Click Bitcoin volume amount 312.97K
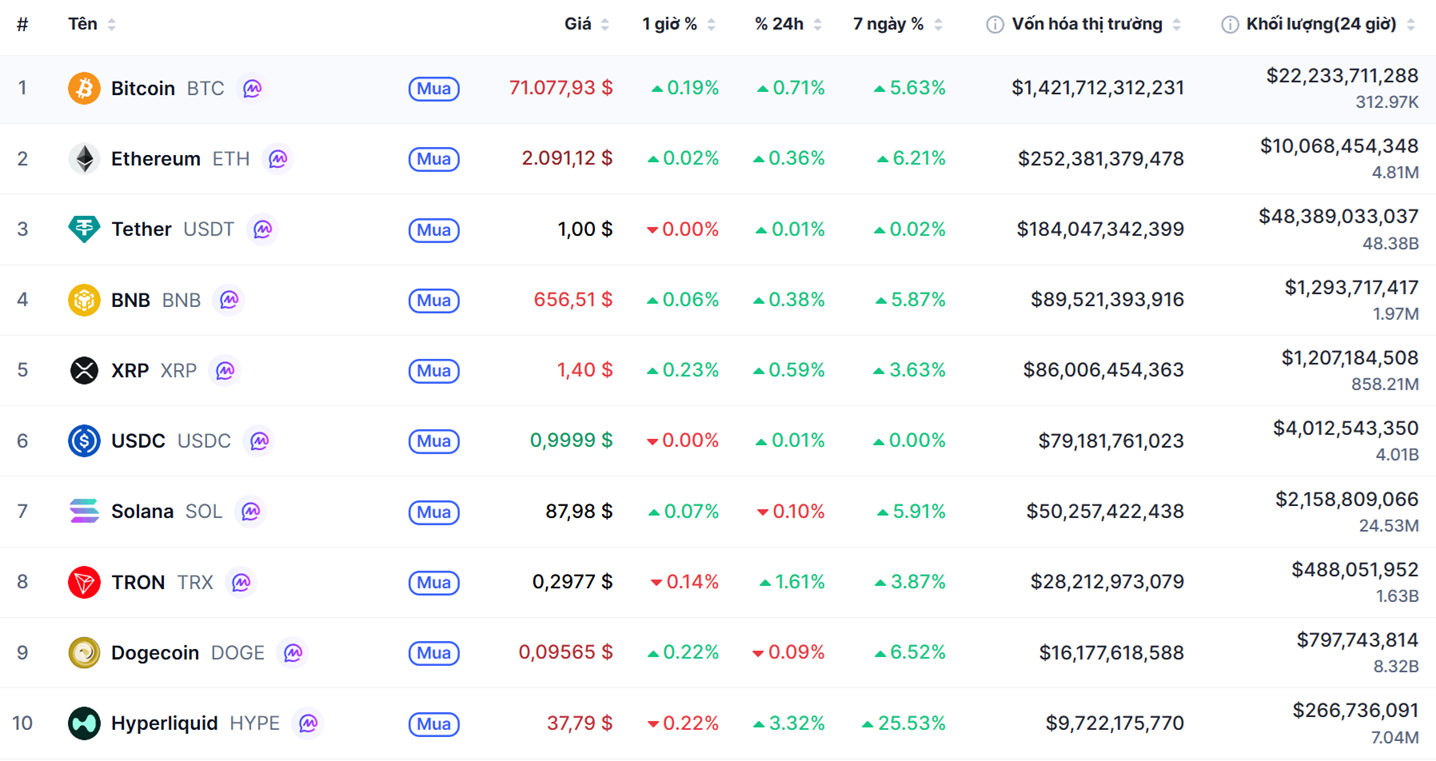 [1387, 102]
